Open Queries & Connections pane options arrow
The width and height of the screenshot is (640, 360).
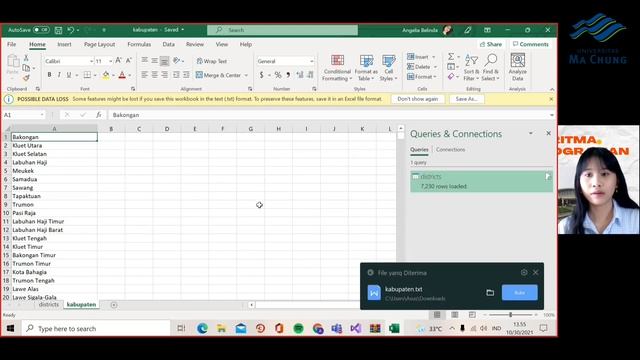531,133
